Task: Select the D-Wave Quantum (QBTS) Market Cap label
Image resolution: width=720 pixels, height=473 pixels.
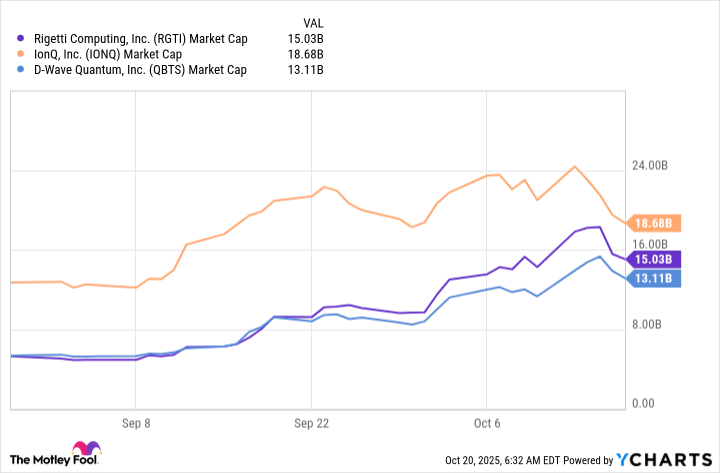Action: point(139,70)
